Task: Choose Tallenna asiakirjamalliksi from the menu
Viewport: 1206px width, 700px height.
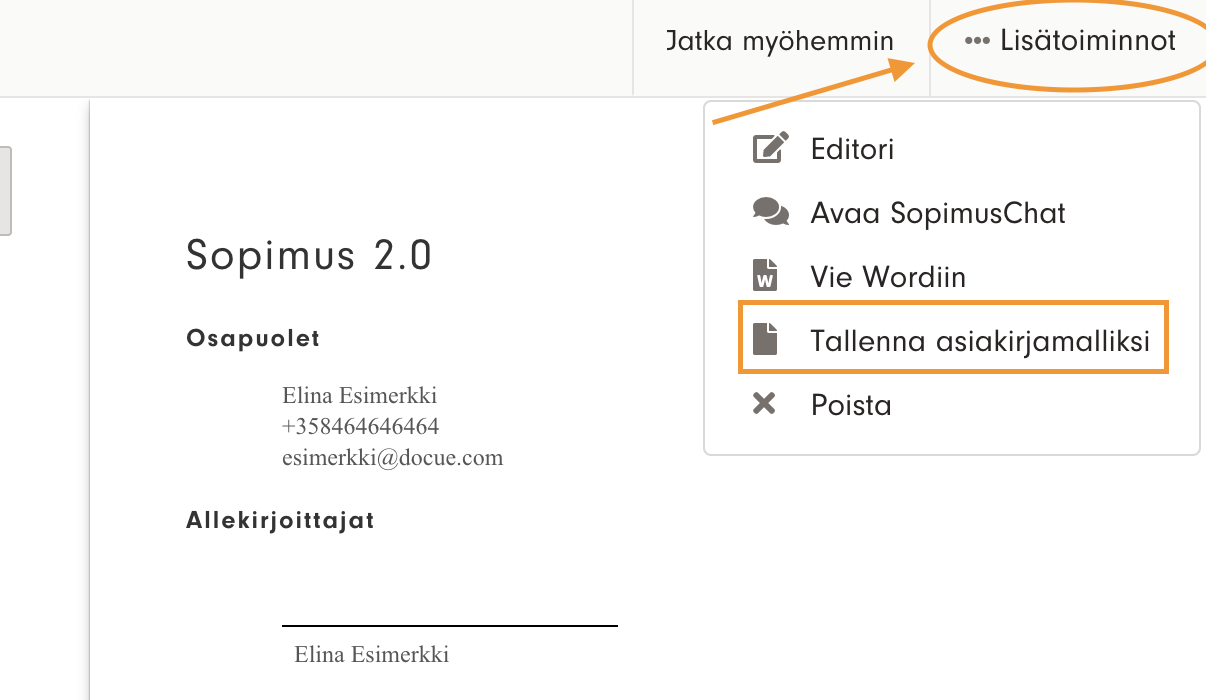Action: click(980, 341)
